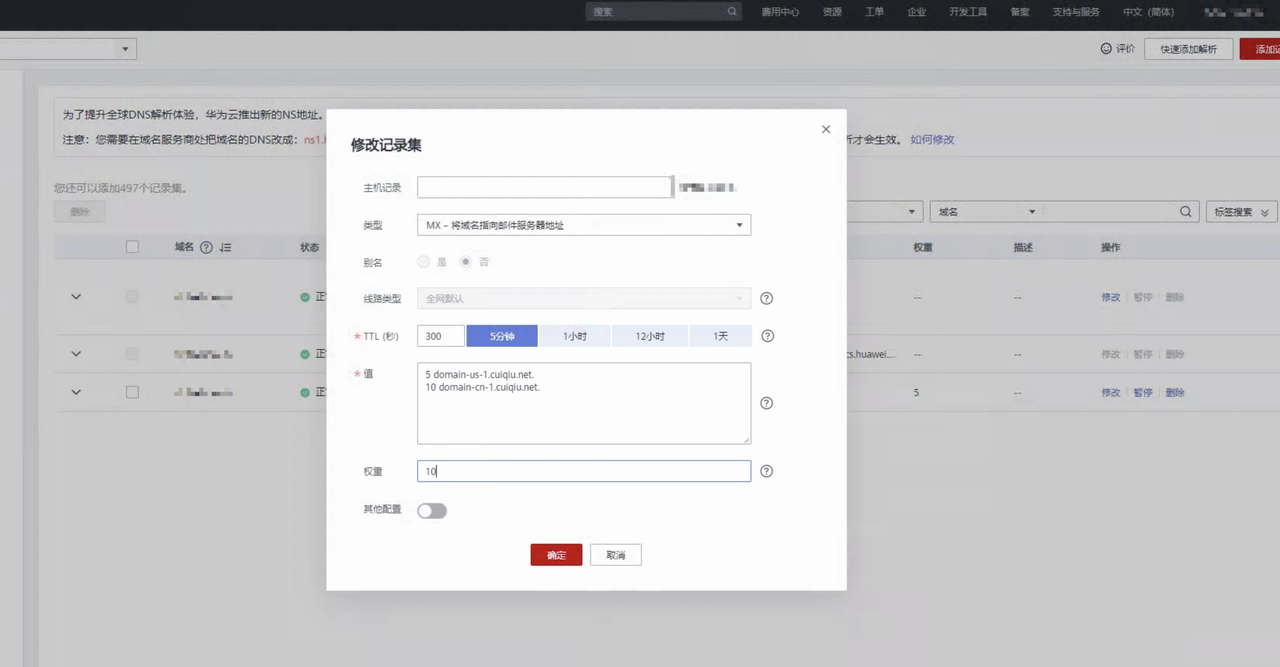Open the 线路类型 全网默认 dropdown
1280x667 pixels.
coord(584,298)
